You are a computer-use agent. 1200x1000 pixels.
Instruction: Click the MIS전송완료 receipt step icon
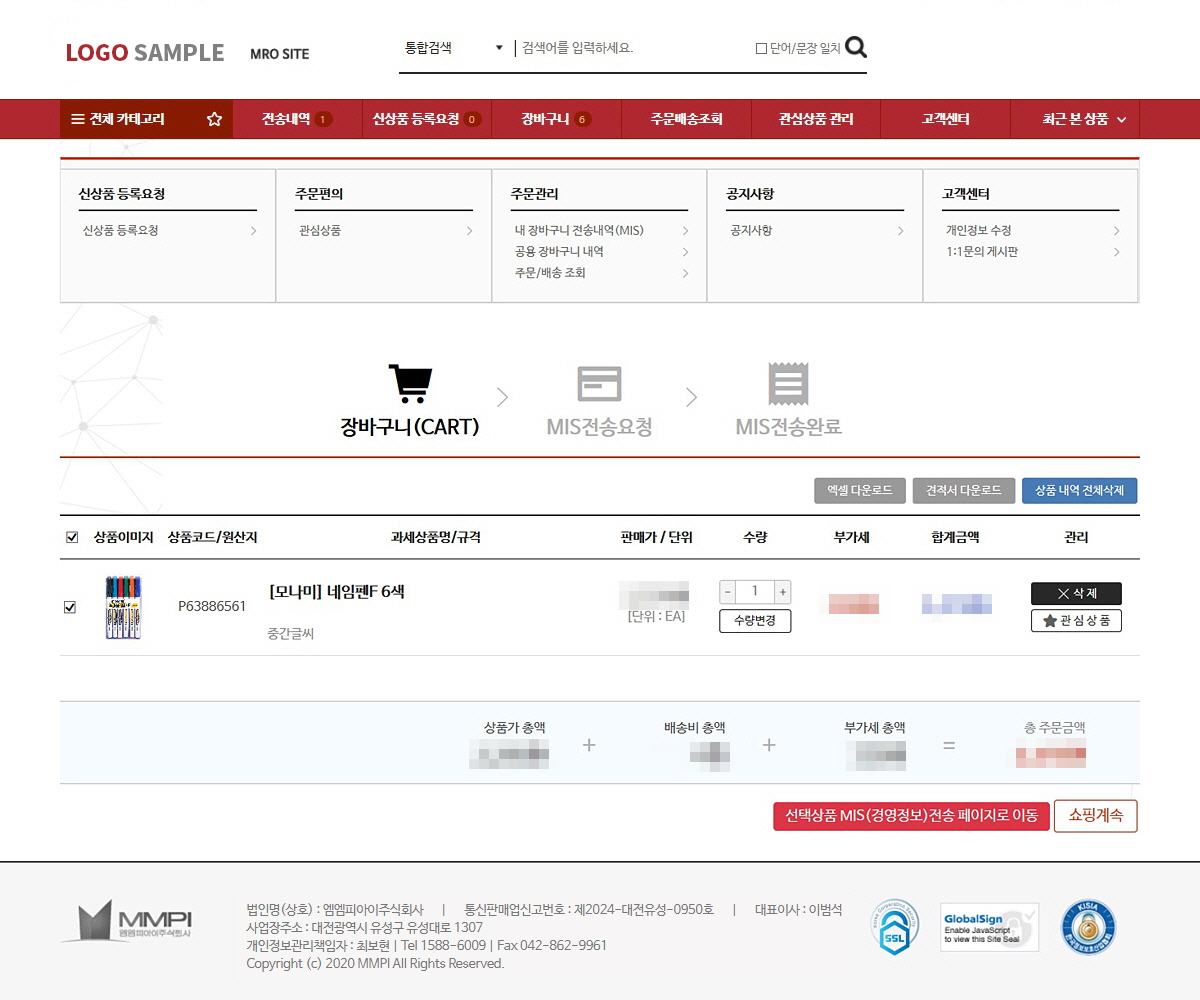(x=788, y=384)
